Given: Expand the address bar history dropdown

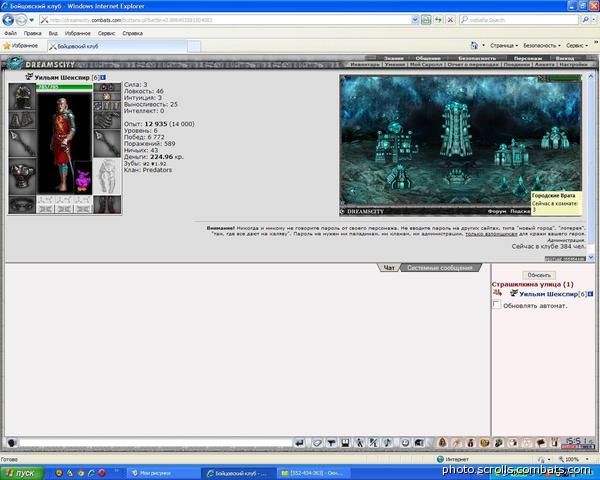Looking at the screenshot, I should point(415,20).
